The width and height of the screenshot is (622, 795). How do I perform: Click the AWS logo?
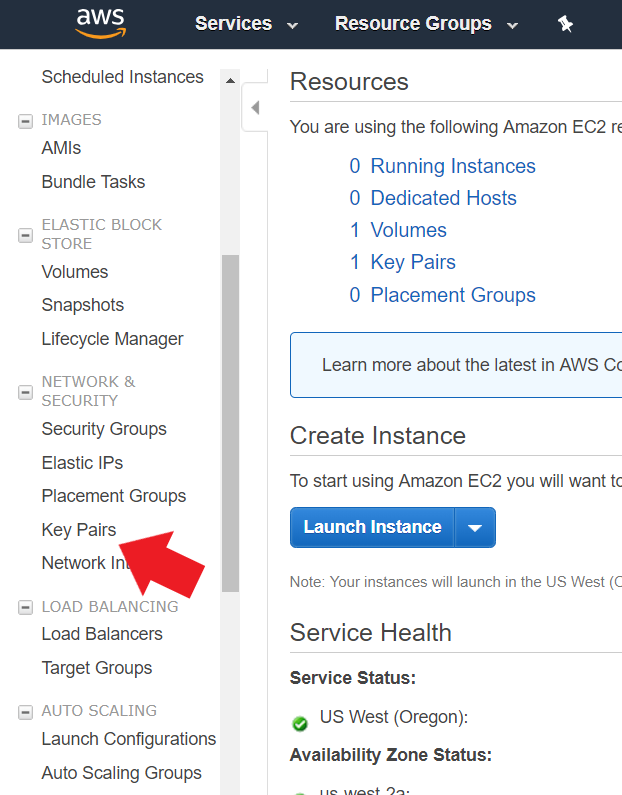99,23
